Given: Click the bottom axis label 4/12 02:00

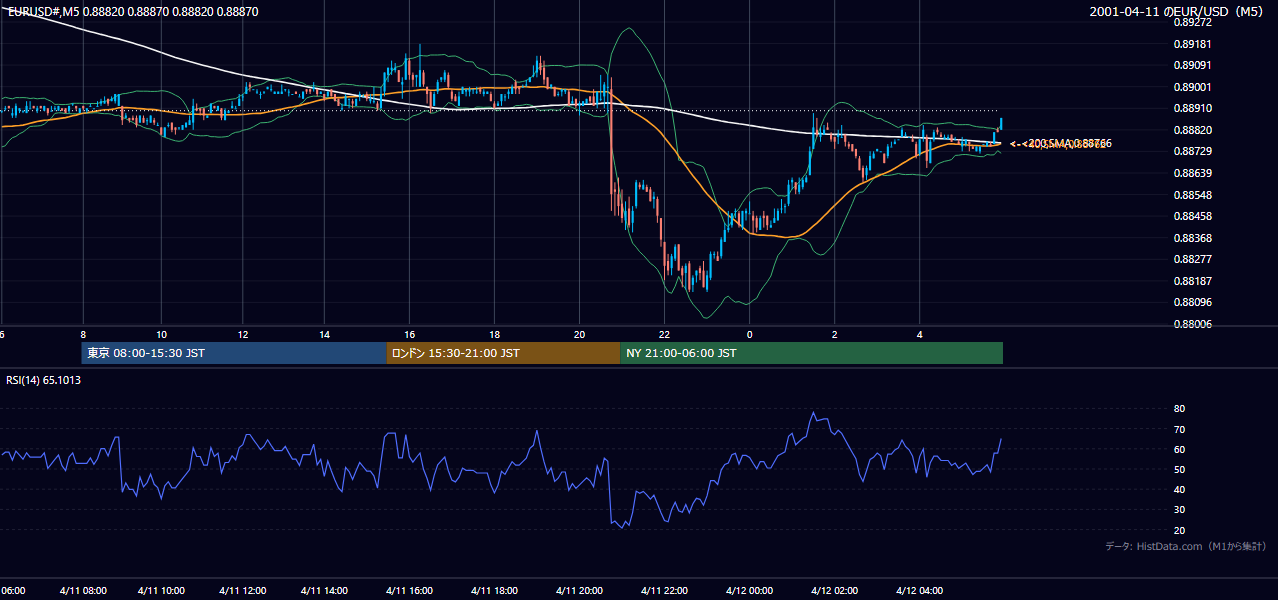Looking at the screenshot, I should [x=834, y=590].
